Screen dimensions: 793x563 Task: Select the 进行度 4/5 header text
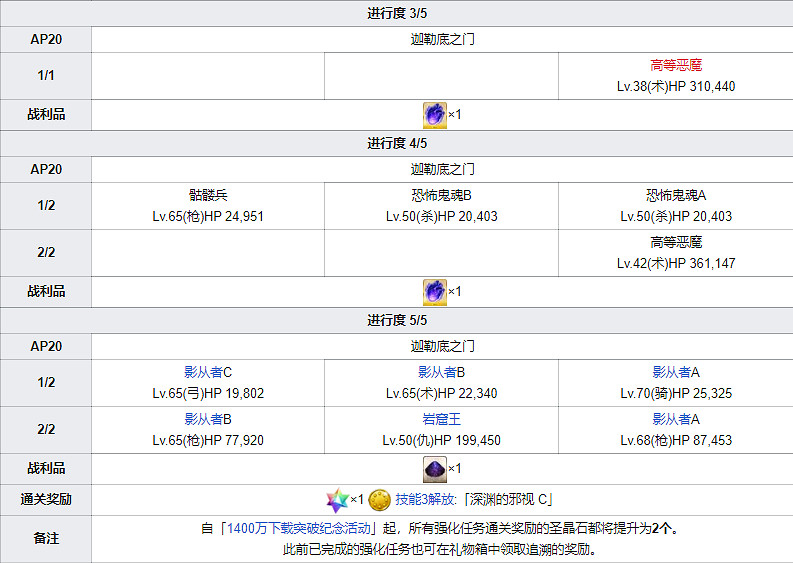[x=397, y=144]
